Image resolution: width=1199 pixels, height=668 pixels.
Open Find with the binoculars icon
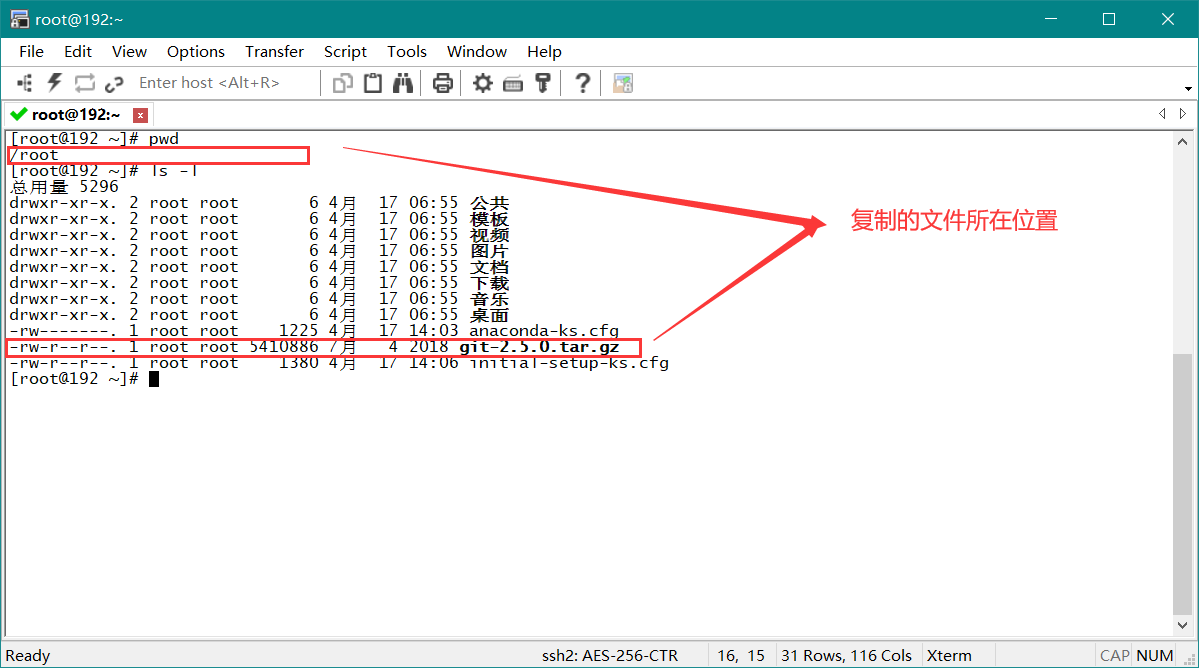[403, 83]
